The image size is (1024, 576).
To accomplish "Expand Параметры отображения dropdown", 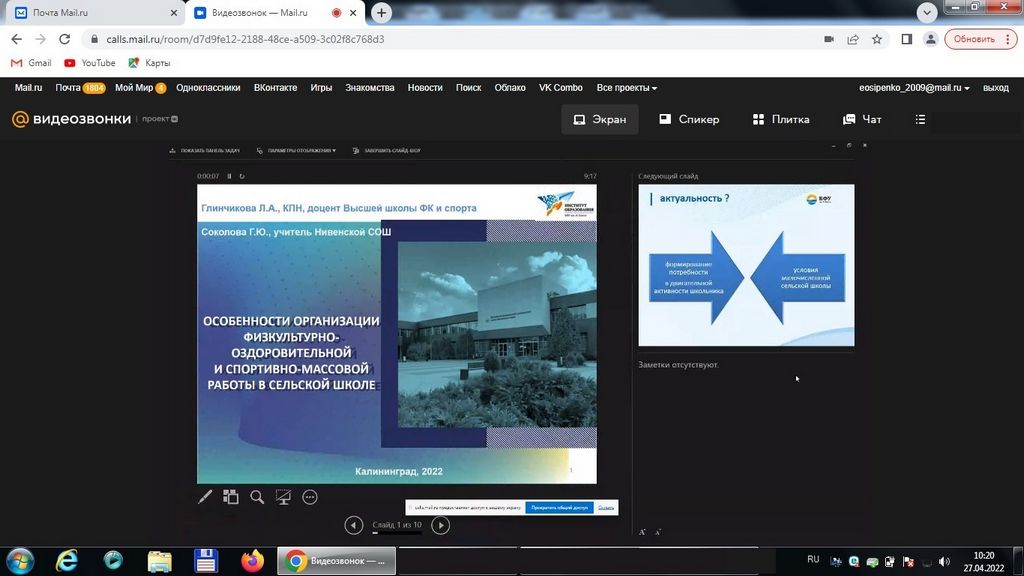I will point(299,151).
